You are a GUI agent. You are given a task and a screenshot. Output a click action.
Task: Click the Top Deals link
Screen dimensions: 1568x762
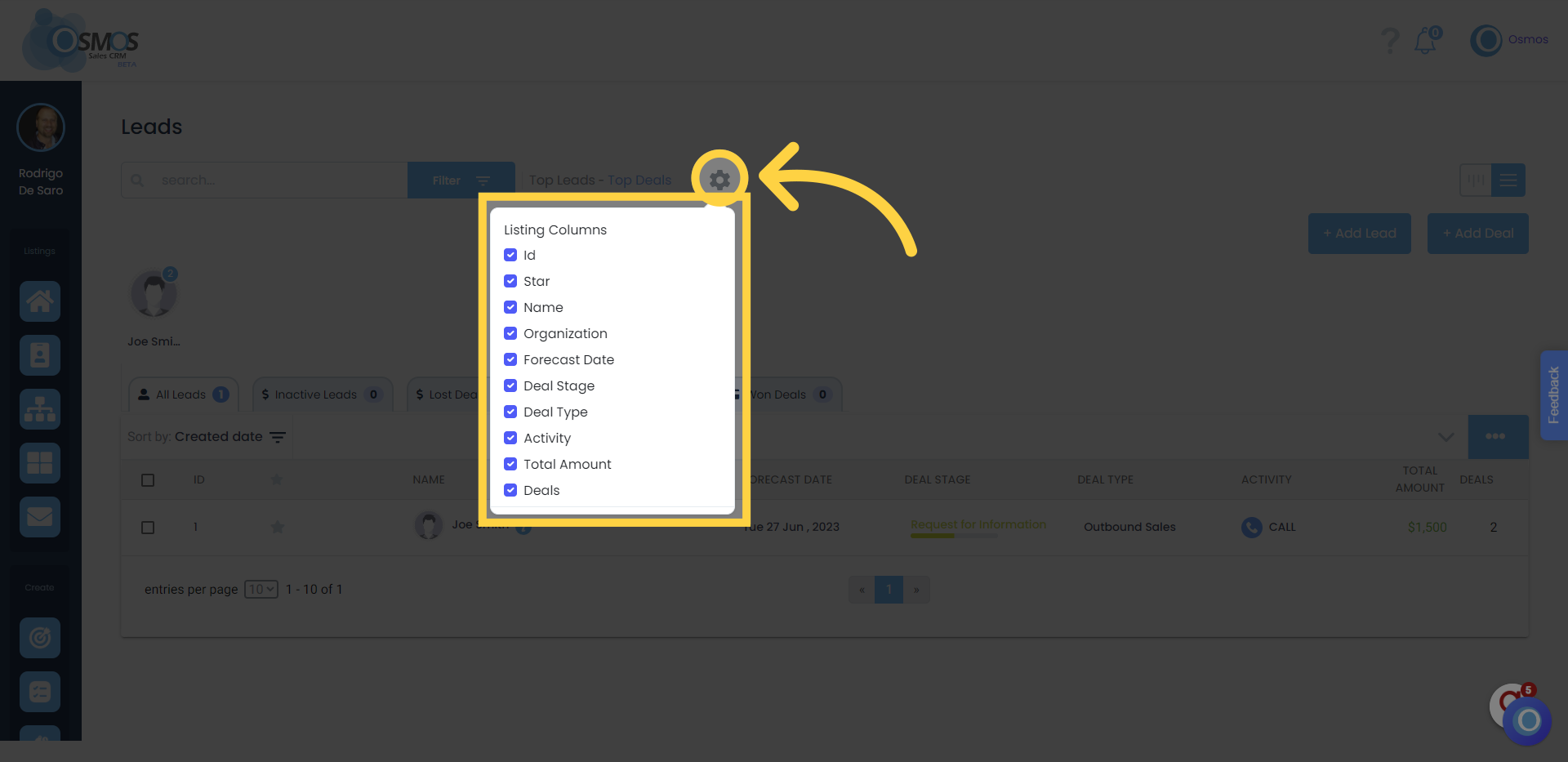point(639,180)
